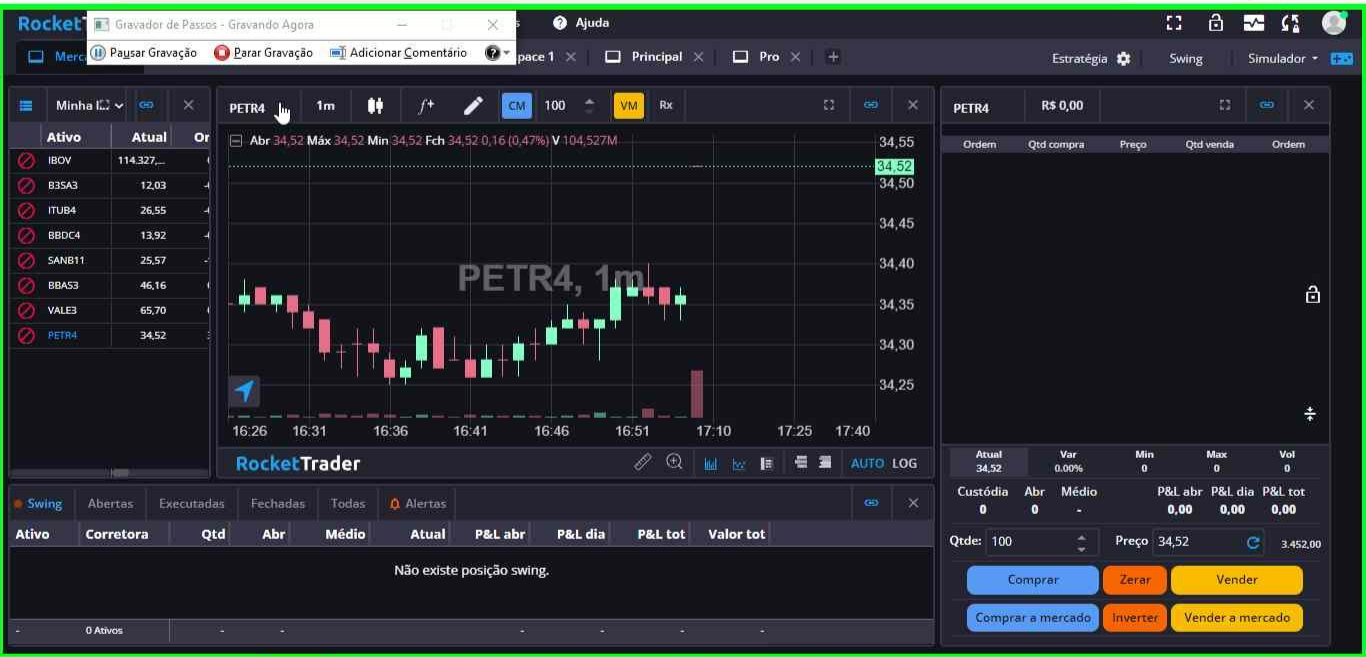
Task: Click Vender a mercado
Action: point(1237,618)
